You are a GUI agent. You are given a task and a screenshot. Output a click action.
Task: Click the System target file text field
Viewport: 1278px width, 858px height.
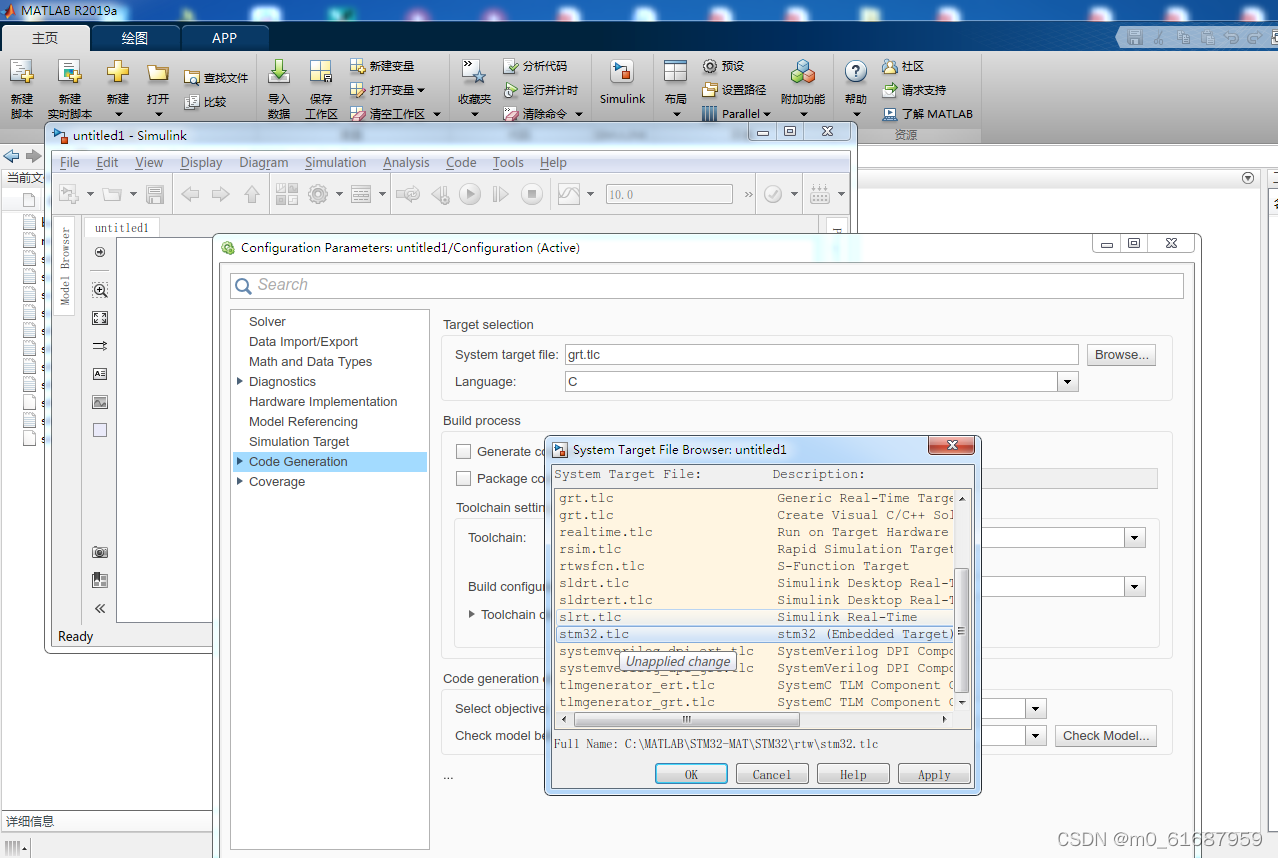tap(821, 354)
